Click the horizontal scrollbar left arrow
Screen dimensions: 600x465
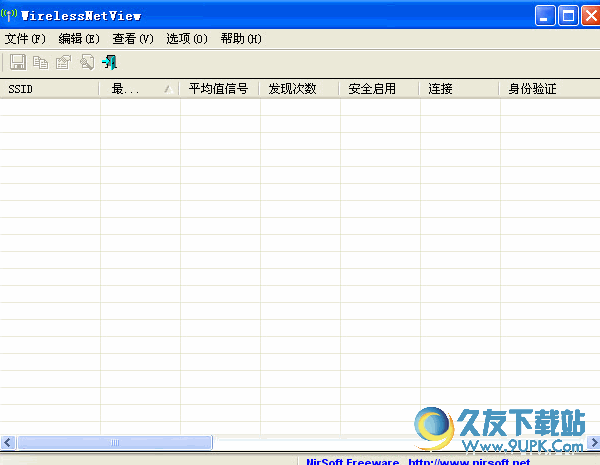[x=8, y=442]
